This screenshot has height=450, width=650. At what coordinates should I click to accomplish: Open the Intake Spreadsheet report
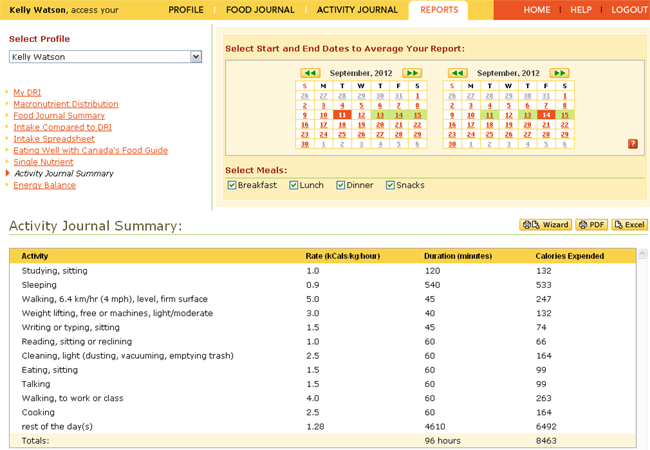pos(54,139)
